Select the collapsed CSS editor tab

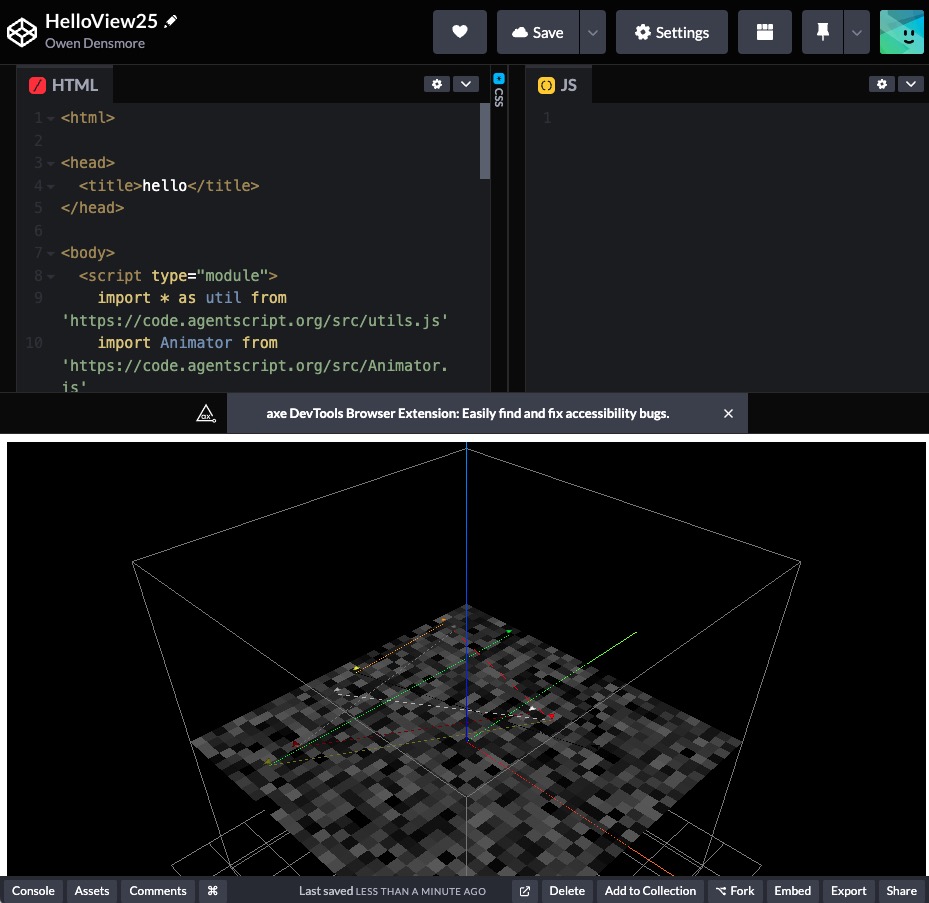(x=499, y=92)
